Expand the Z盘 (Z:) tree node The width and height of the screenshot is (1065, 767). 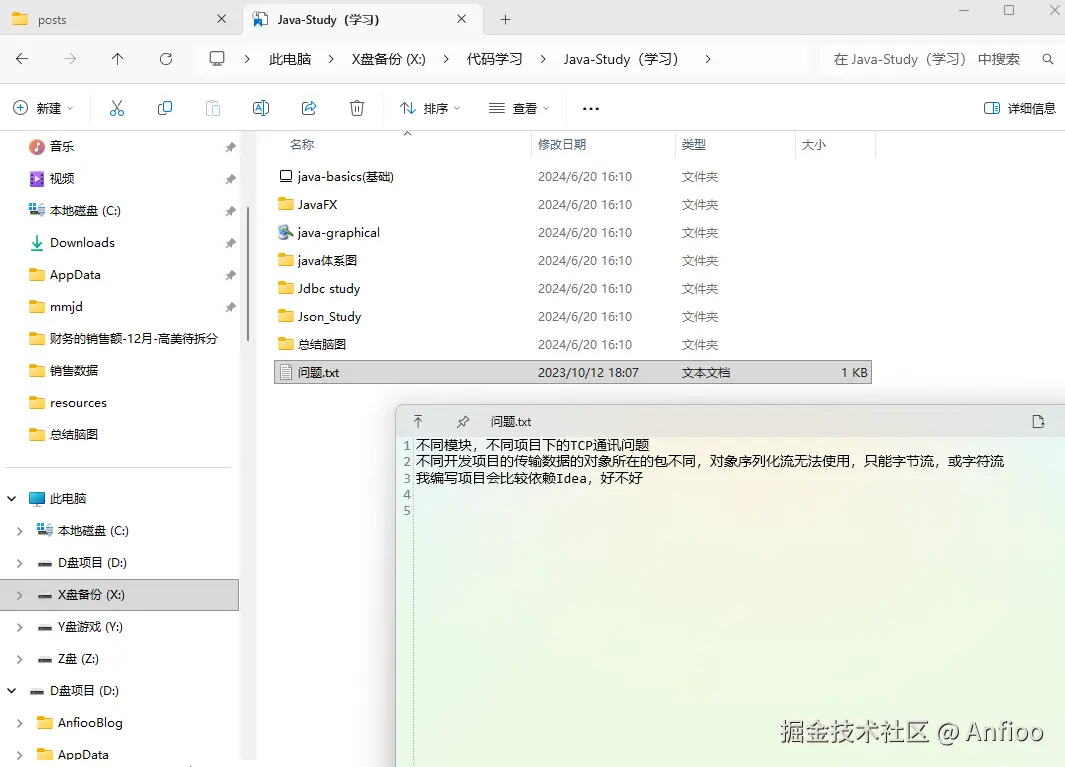20,659
